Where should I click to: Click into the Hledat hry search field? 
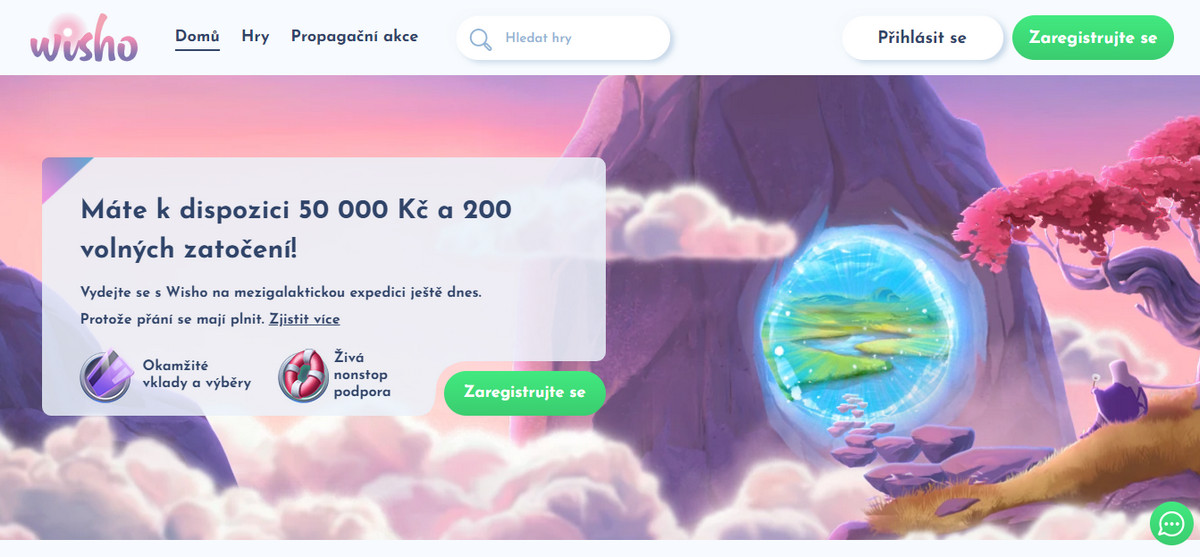(563, 38)
